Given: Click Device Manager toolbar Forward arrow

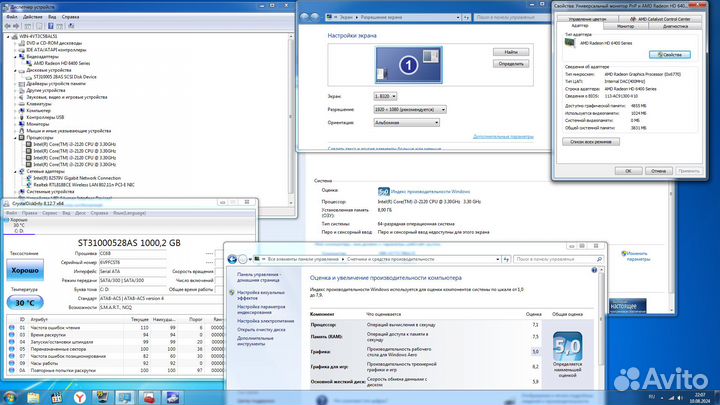Looking at the screenshot, I should (16, 26).
